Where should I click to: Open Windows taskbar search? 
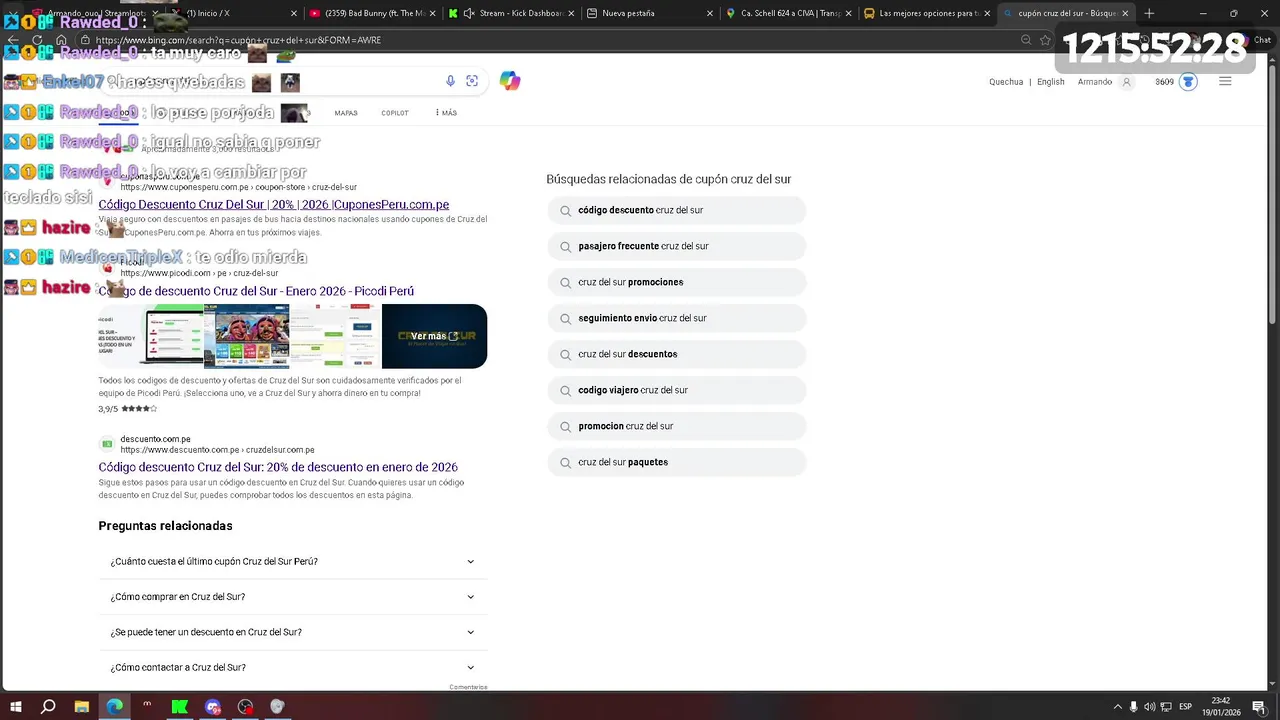point(48,706)
